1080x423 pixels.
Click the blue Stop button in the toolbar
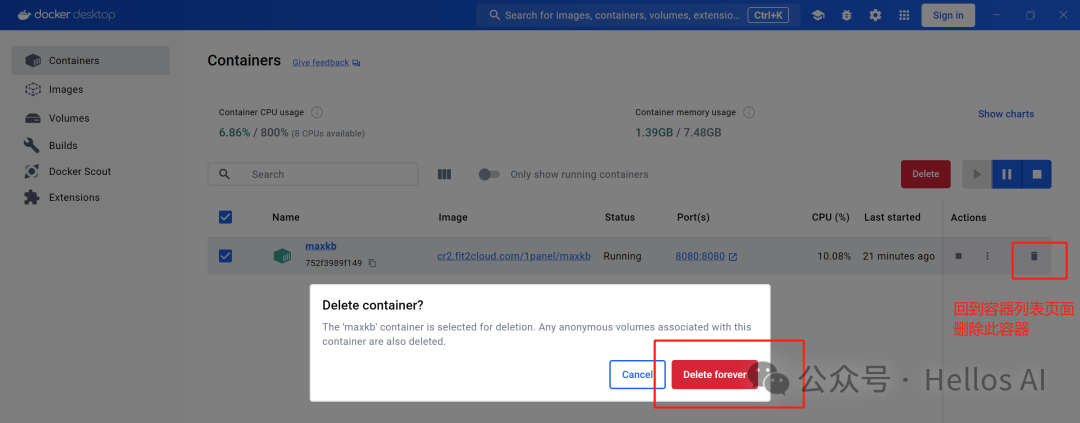(x=1037, y=174)
